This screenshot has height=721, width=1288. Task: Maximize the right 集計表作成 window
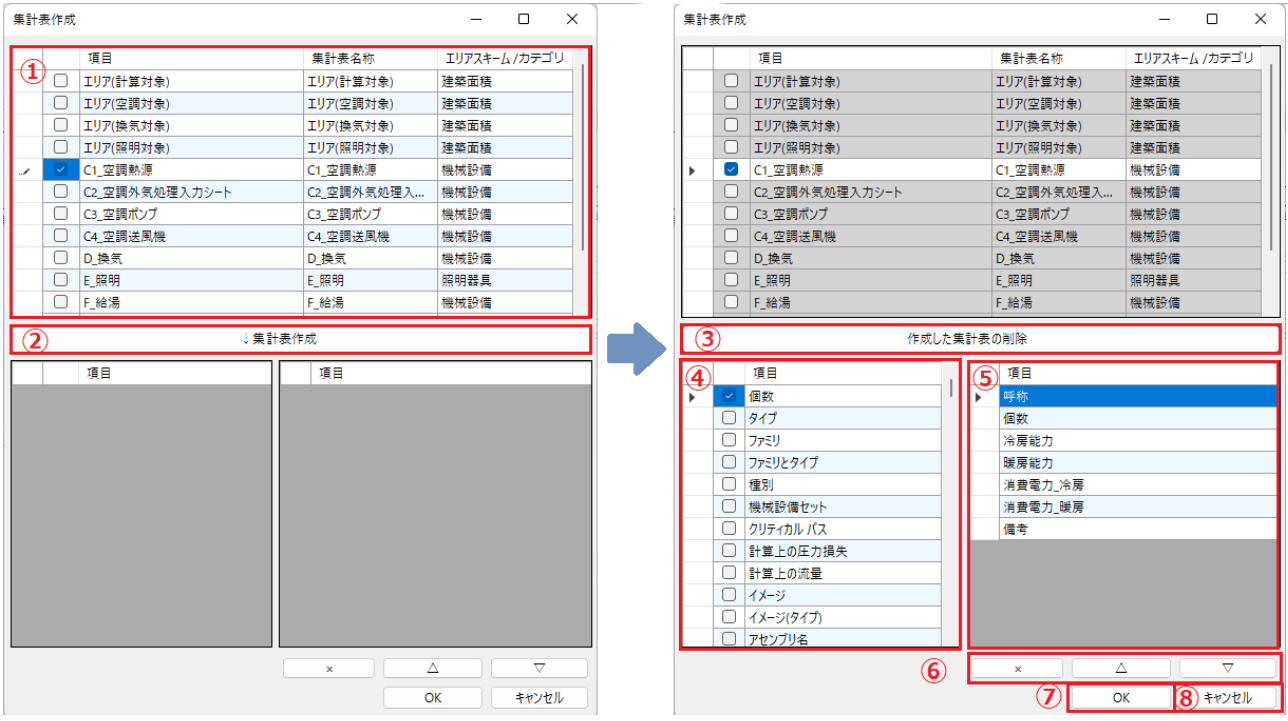[x=1212, y=19]
